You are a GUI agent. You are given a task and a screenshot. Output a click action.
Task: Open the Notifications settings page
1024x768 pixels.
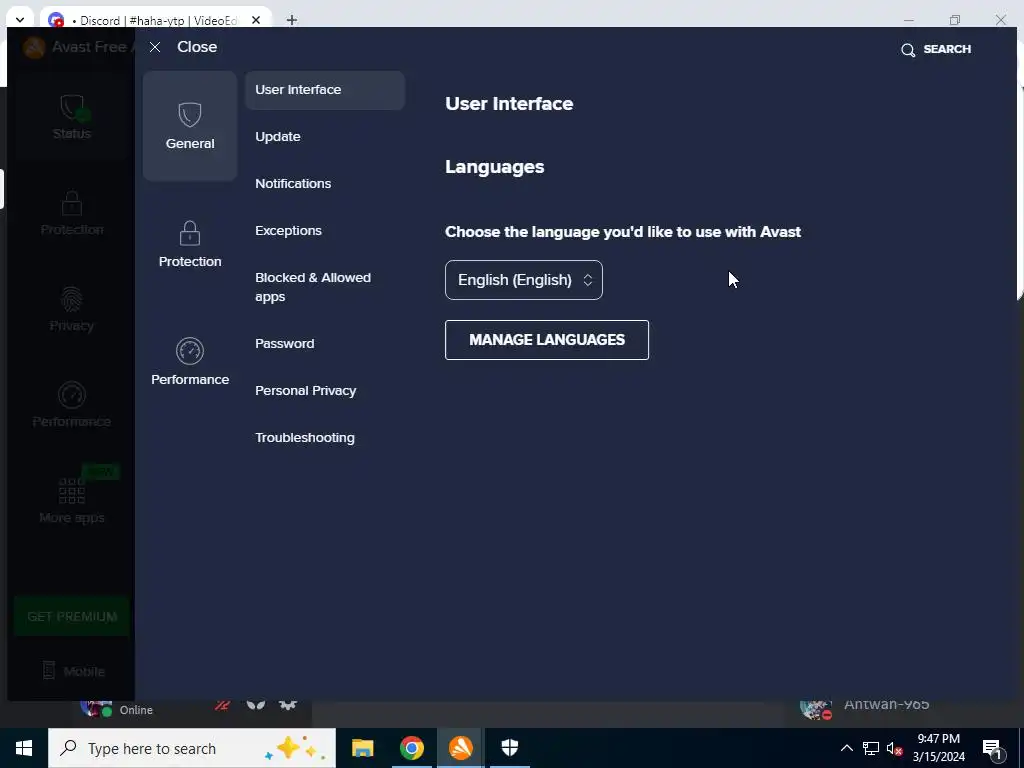[x=293, y=184]
